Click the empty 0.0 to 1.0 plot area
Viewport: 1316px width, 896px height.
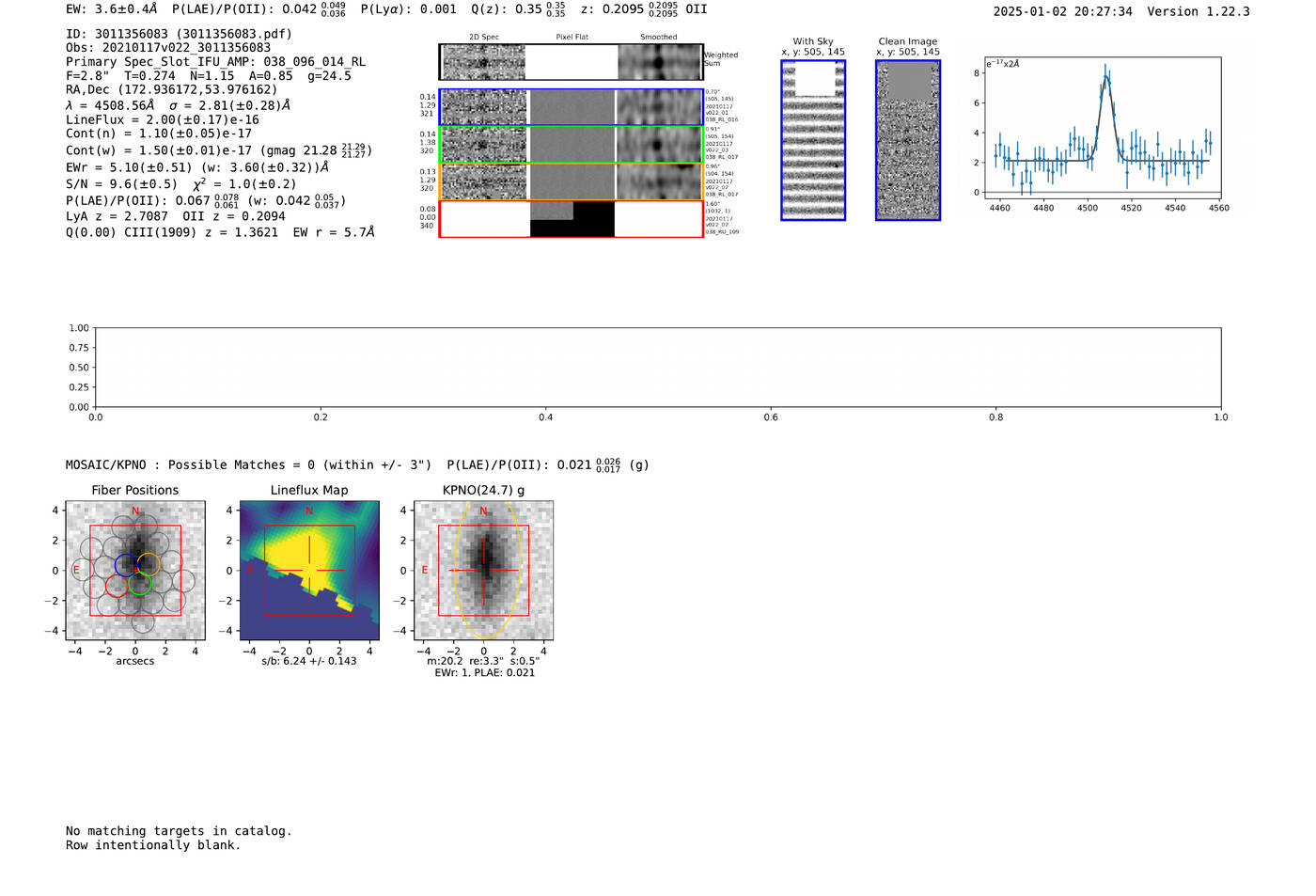click(658, 368)
